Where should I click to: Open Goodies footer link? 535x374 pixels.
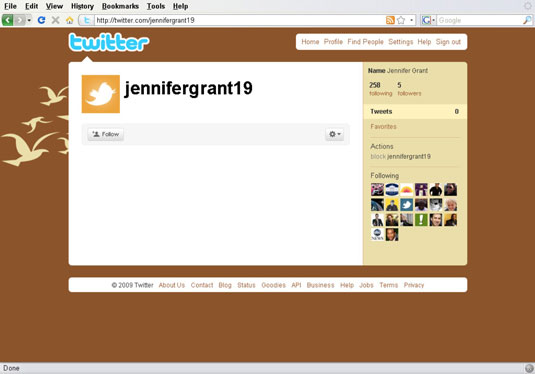(x=273, y=285)
